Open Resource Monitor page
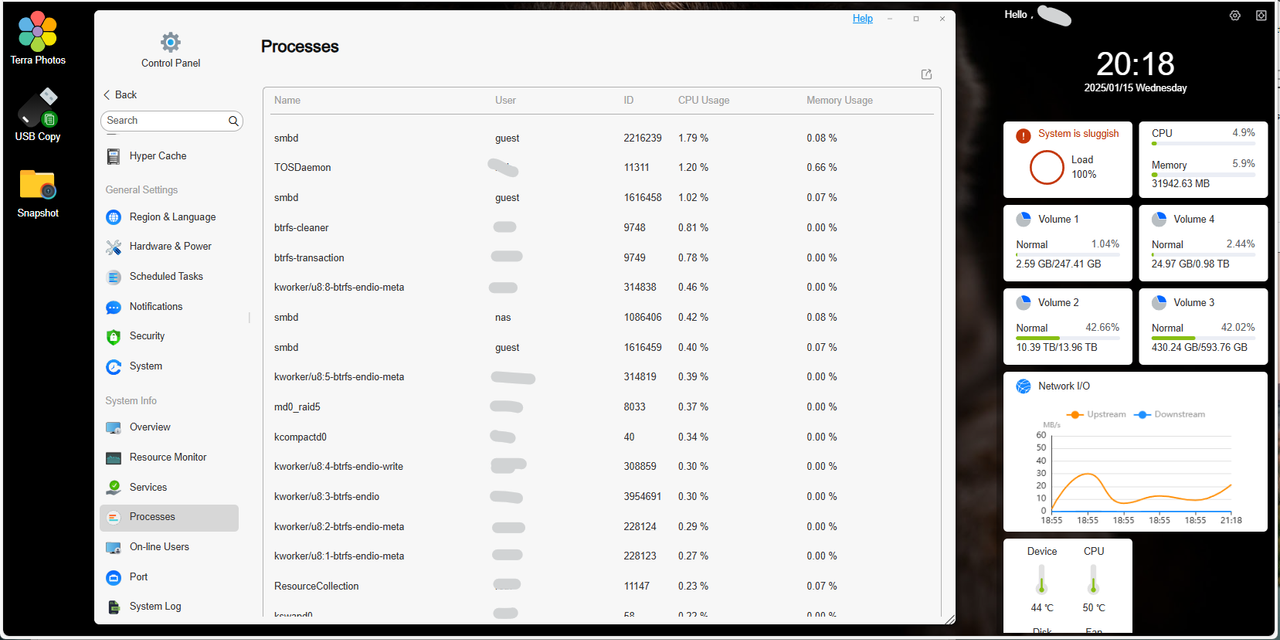The height and width of the screenshot is (640, 1280). point(169,457)
